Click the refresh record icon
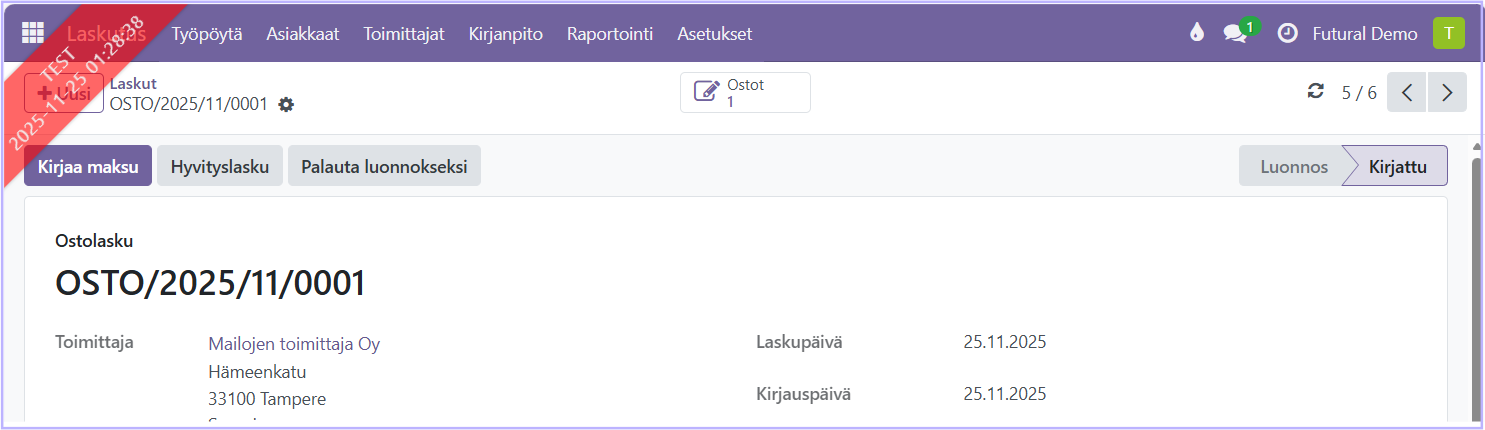The height and width of the screenshot is (430, 1485). point(1316,92)
